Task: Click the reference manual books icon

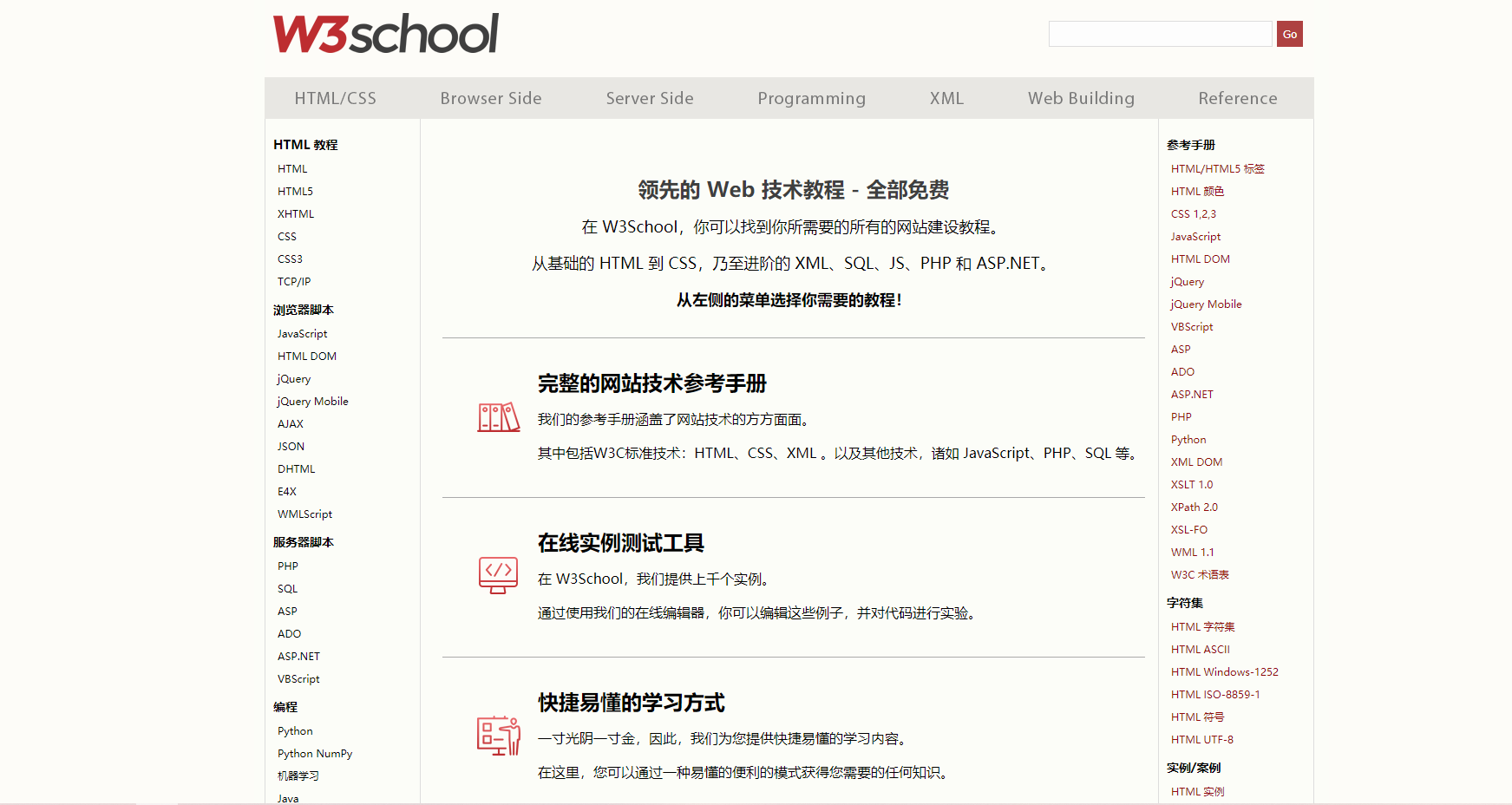Action: (499, 417)
